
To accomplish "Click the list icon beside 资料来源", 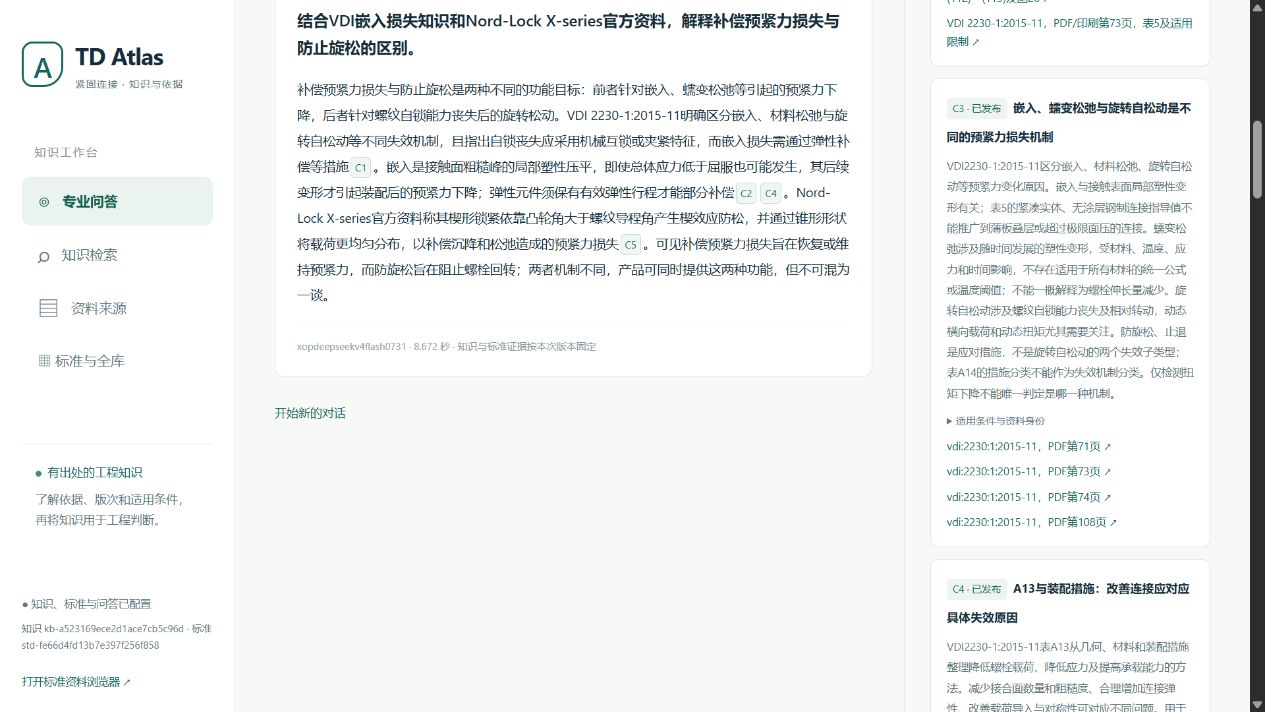I will [48, 308].
